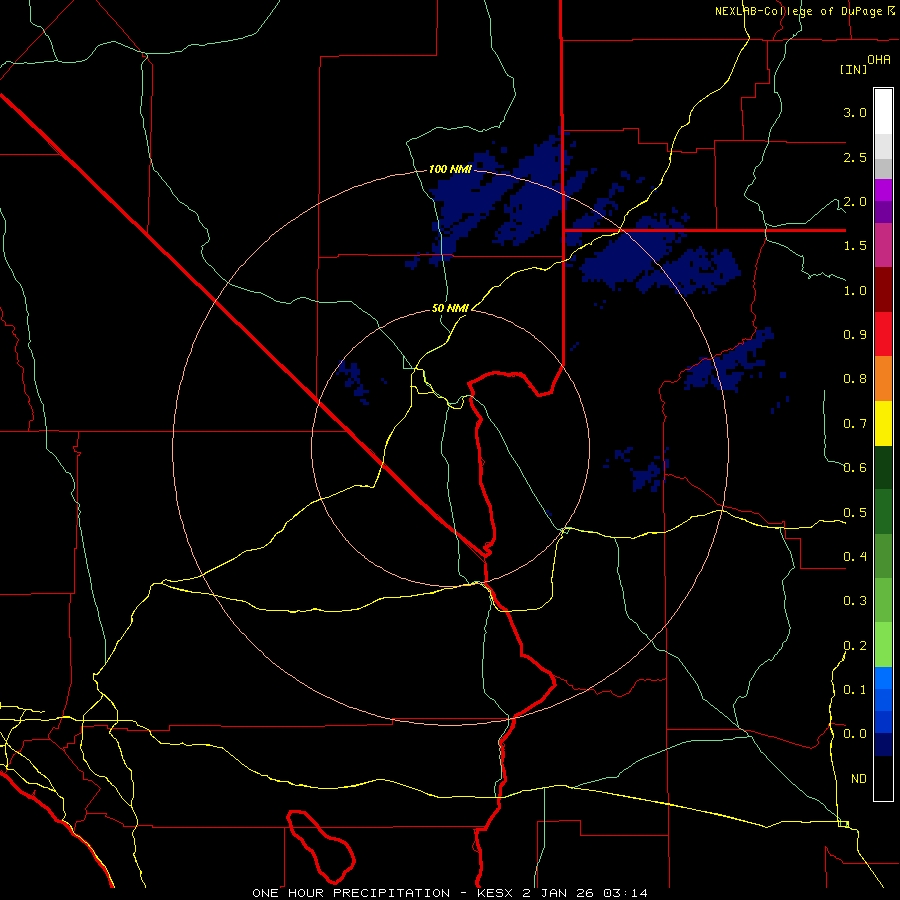Image resolution: width=900 pixels, height=900 pixels.
Task: Click the 0.7 legend value
Action: pos(855,424)
